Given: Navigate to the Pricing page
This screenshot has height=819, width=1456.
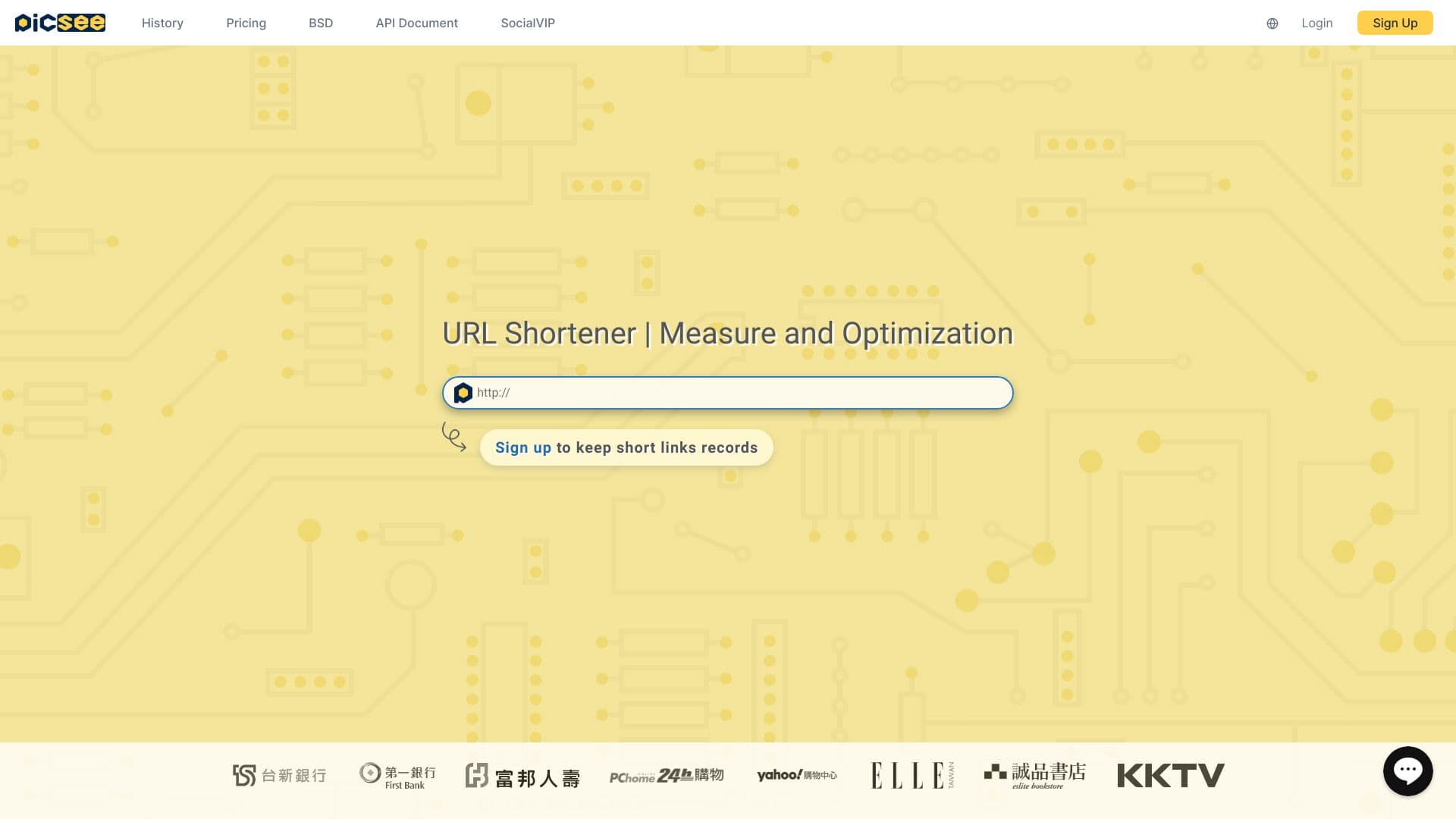Looking at the screenshot, I should [x=246, y=23].
